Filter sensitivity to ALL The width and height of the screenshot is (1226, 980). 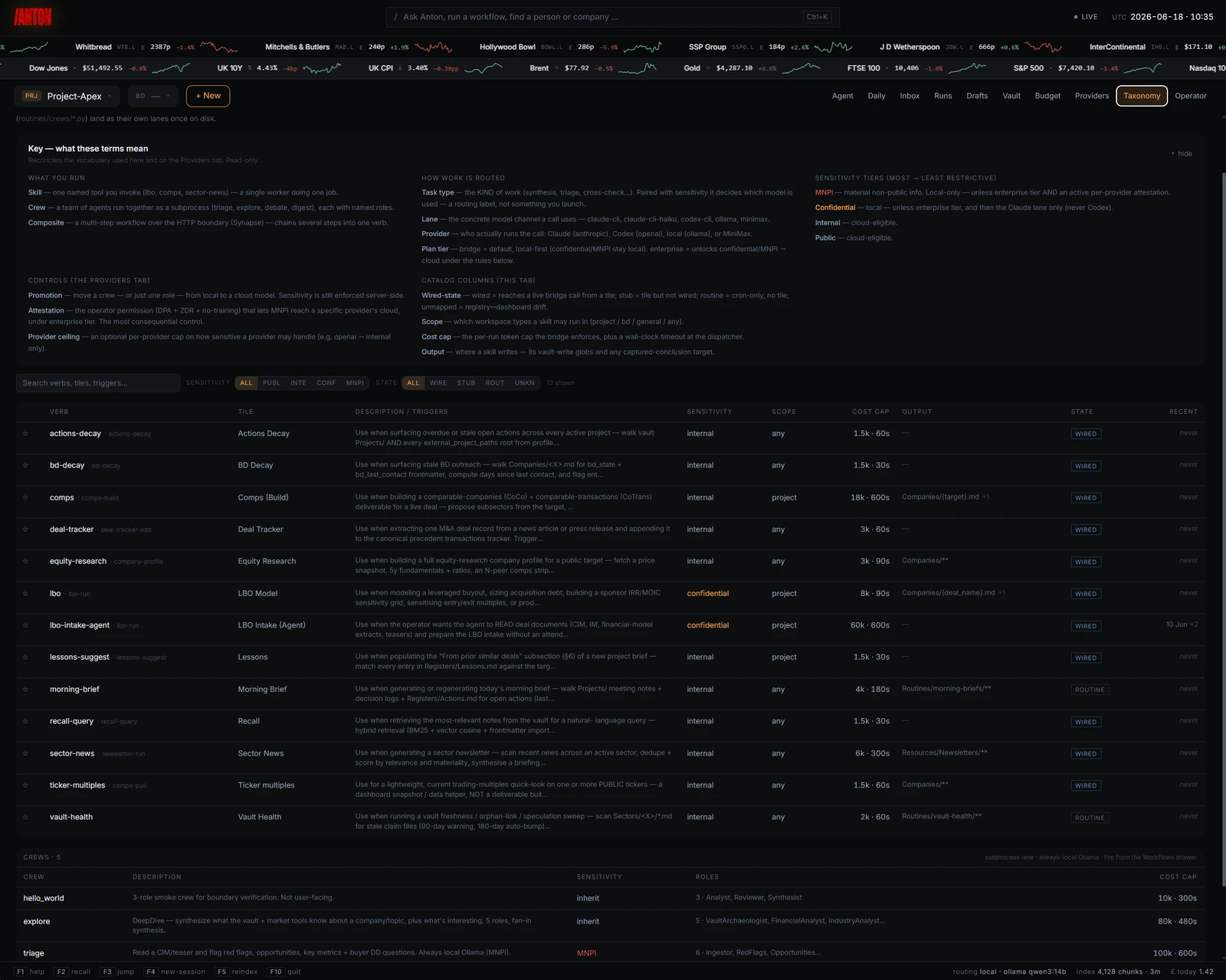[246, 383]
